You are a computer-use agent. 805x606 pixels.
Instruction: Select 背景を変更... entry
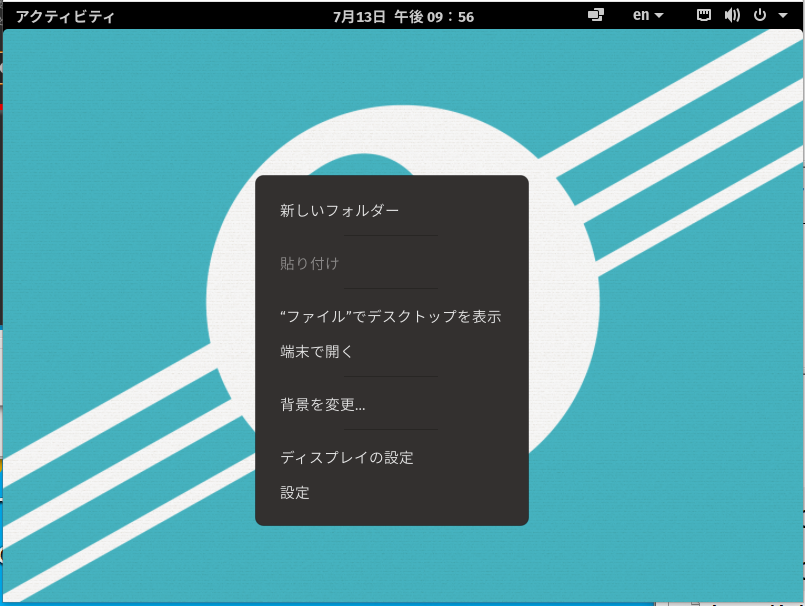392,404
